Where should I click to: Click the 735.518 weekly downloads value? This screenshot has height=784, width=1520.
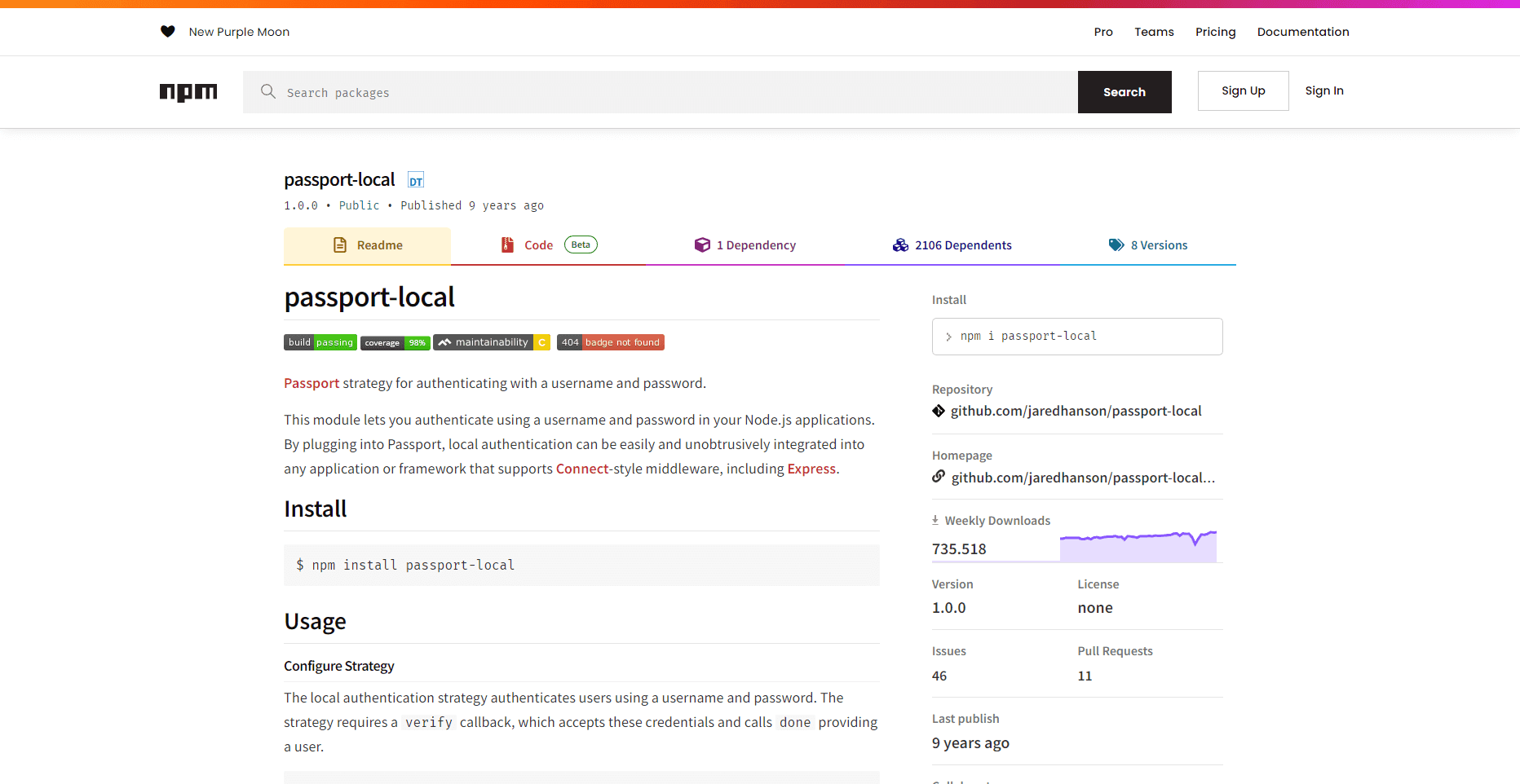[x=959, y=549]
